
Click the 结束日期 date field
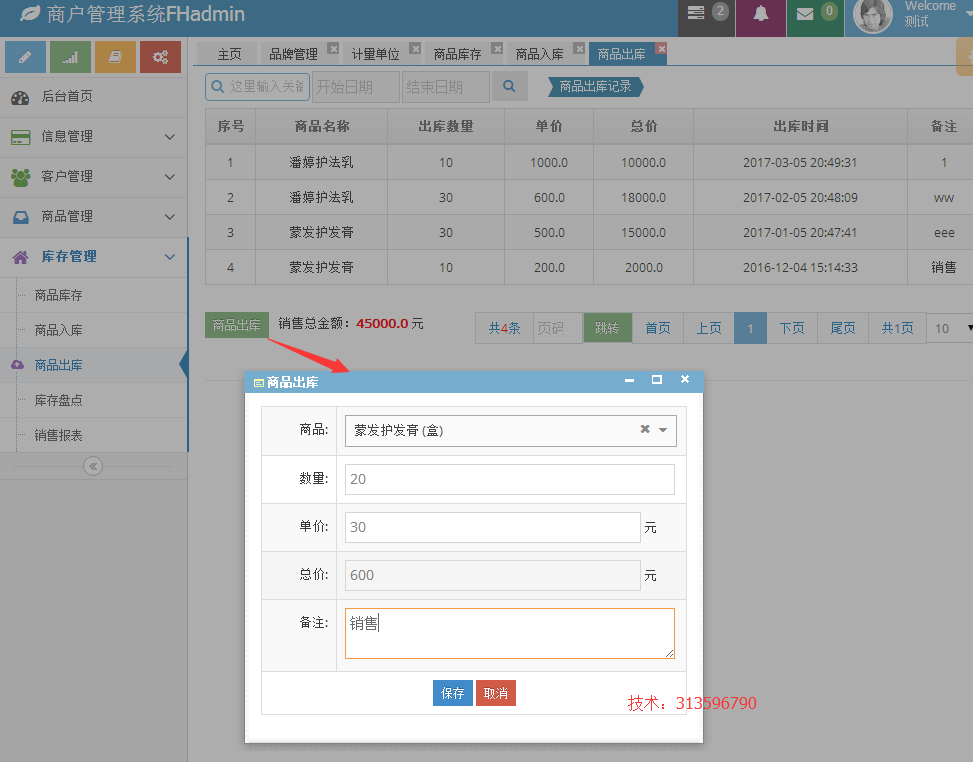[x=446, y=87]
